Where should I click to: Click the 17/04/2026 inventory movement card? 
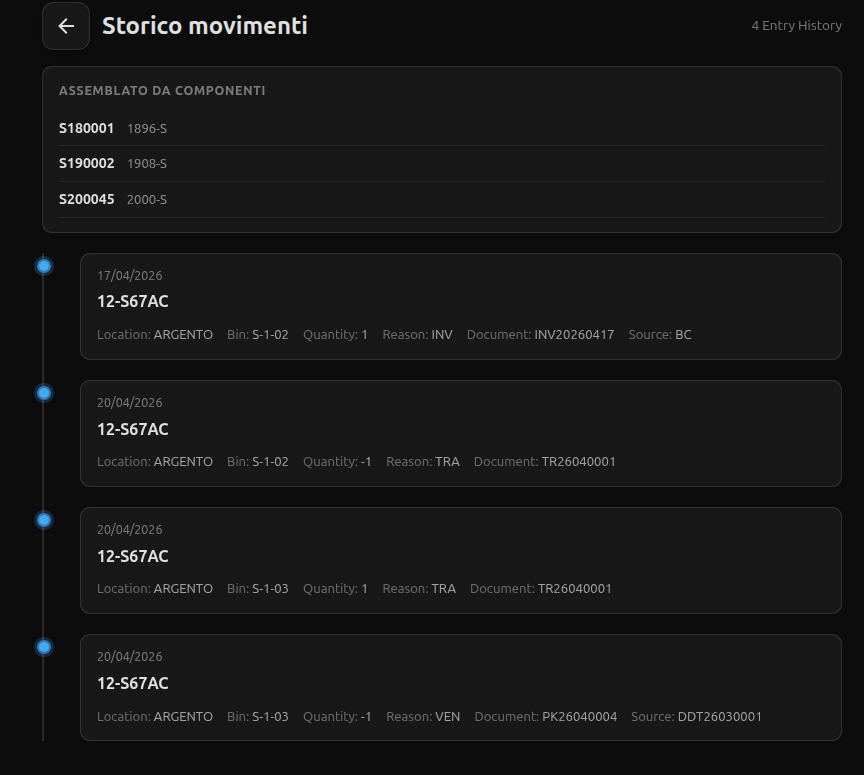[461, 306]
